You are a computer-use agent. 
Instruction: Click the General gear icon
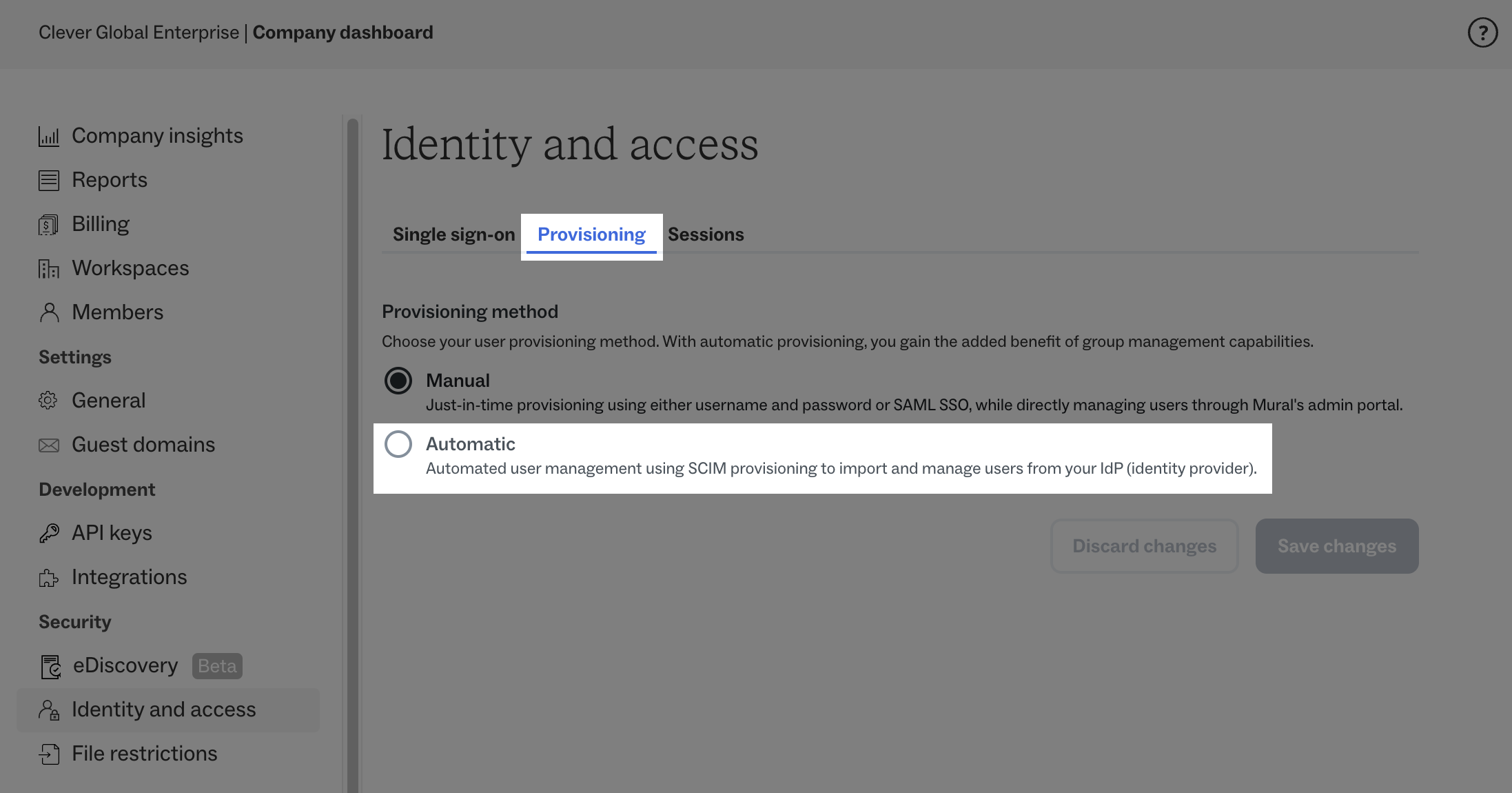[49, 401]
